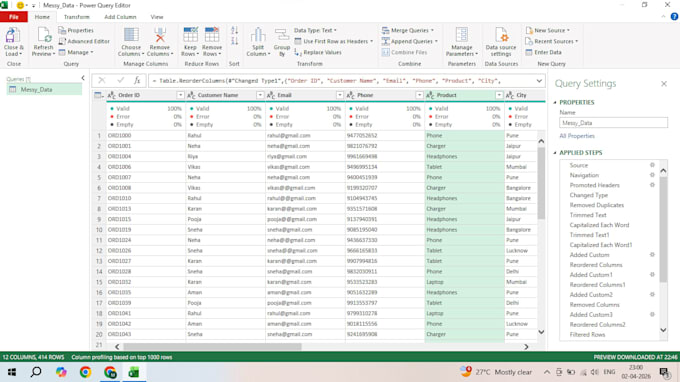Open gear settings for Added Custom step
Viewport: 680px width, 382px height.
(x=652, y=255)
